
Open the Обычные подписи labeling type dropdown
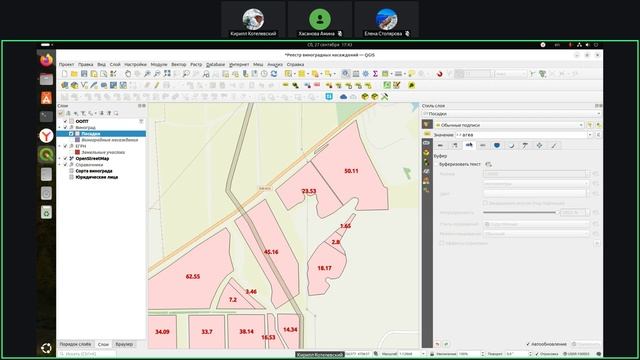pyautogui.click(x=509, y=125)
